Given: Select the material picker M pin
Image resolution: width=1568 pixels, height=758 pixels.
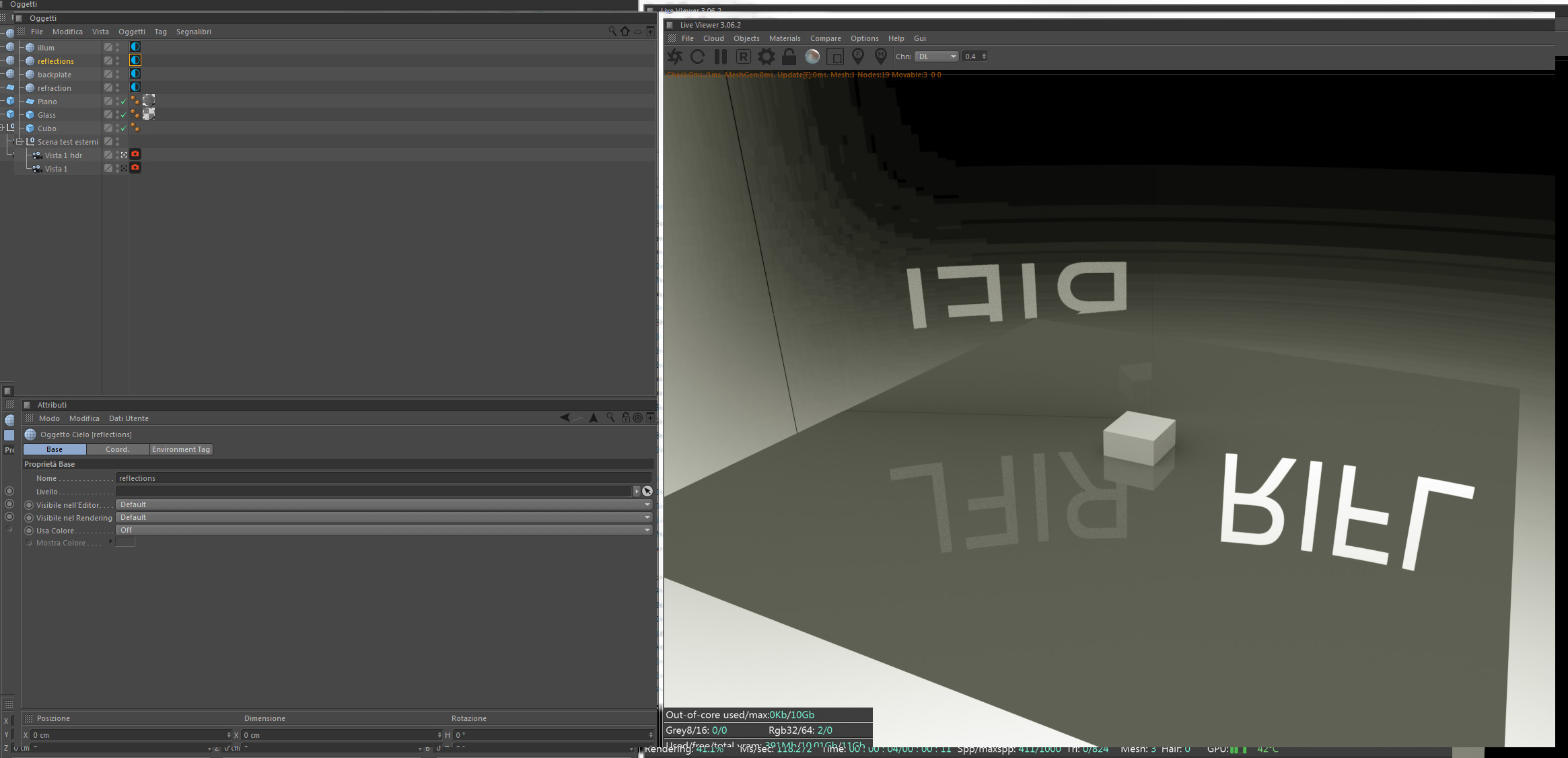Looking at the screenshot, I should point(880,56).
